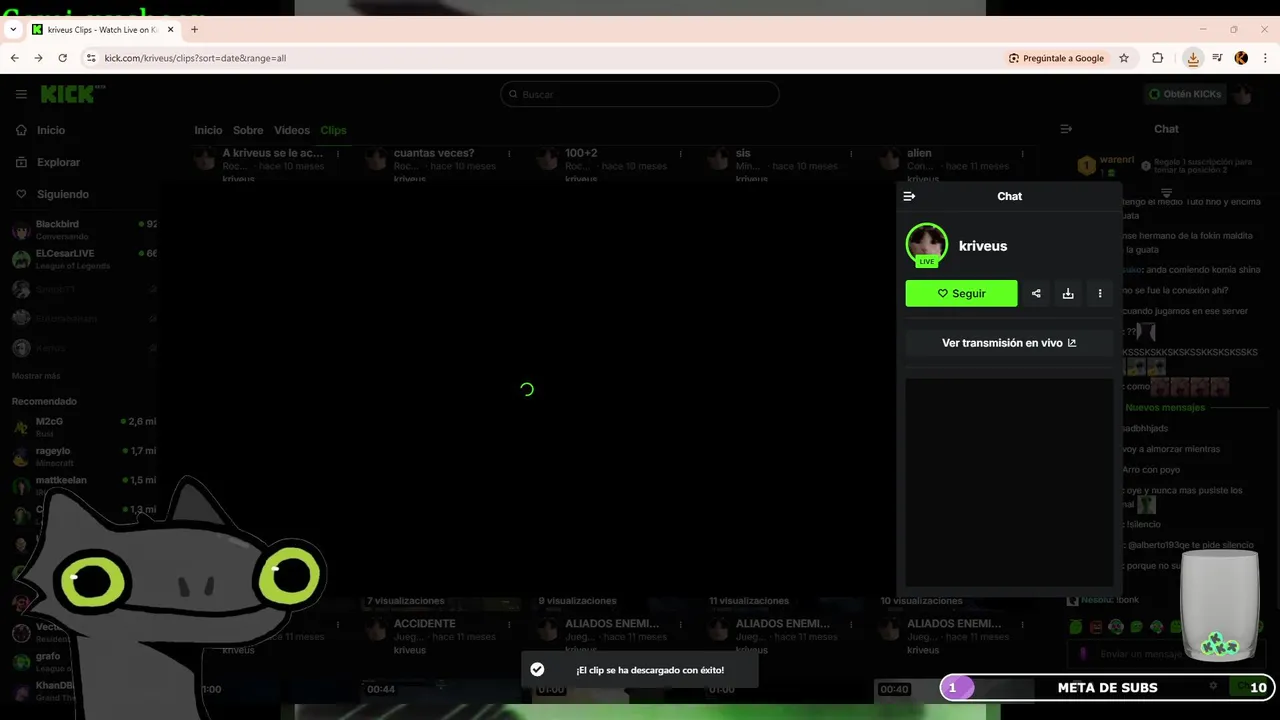Open options for clip 'cuantas veces?'
Viewport: 1280px width, 720px height.
point(509,154)
